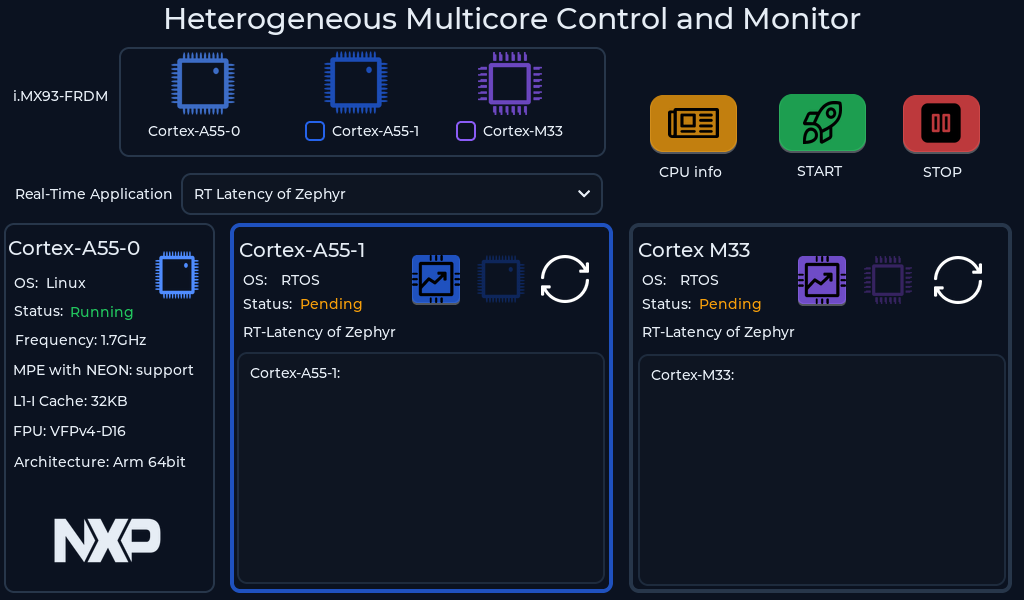Open the CPU info button
This screenshot has width=1024, height=600.
[x=693, y=124]
